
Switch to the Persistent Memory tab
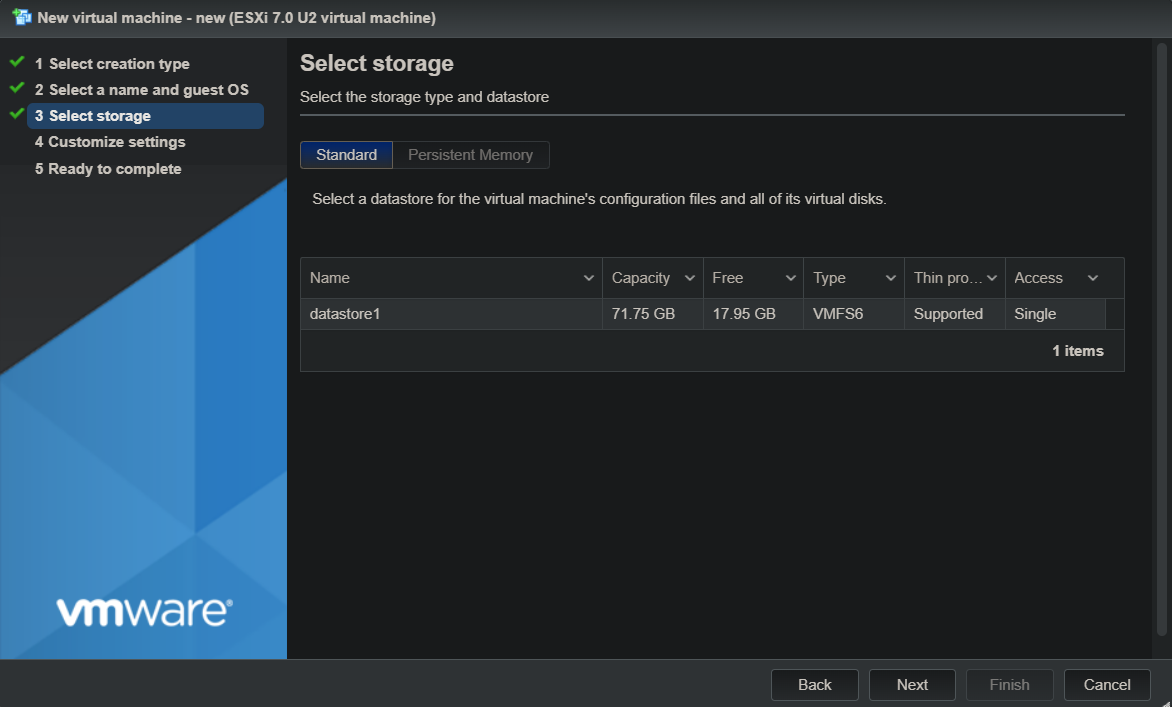click(471, 155)
